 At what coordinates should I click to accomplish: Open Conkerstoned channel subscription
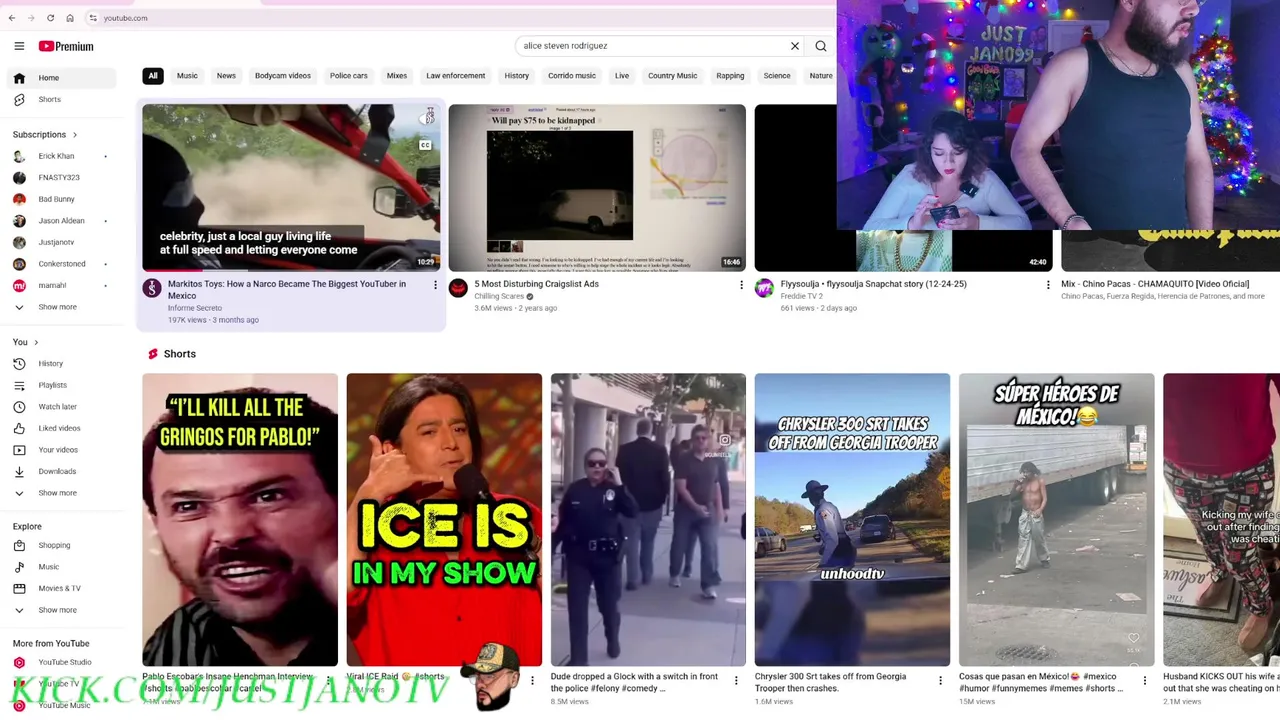pos(60,264)
